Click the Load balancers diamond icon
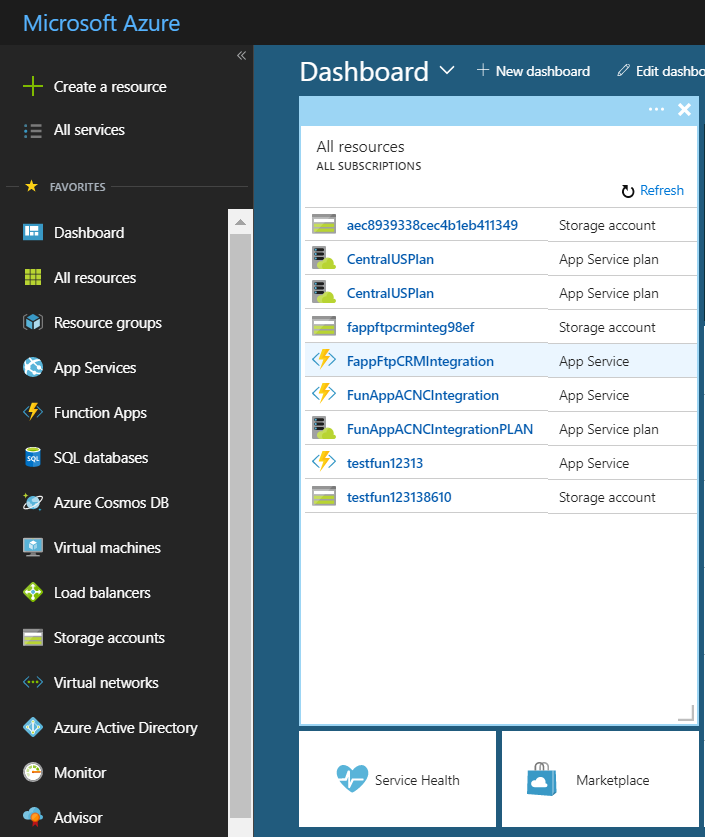705x837 pixels. [33, 592]
